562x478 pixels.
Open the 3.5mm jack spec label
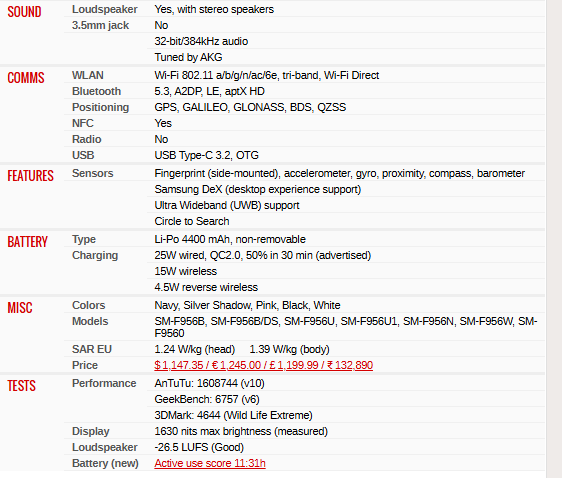point(100,25)
